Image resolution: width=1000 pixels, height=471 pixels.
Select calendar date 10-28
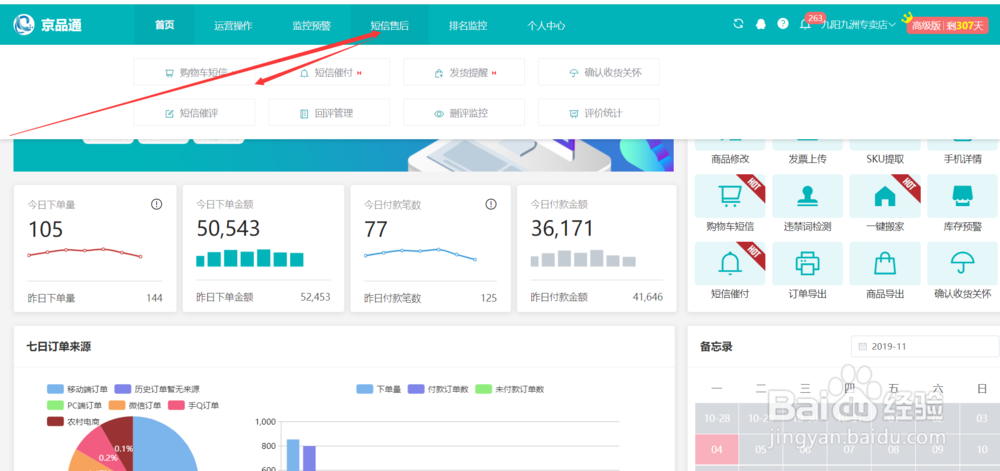(x=716, y=418)
